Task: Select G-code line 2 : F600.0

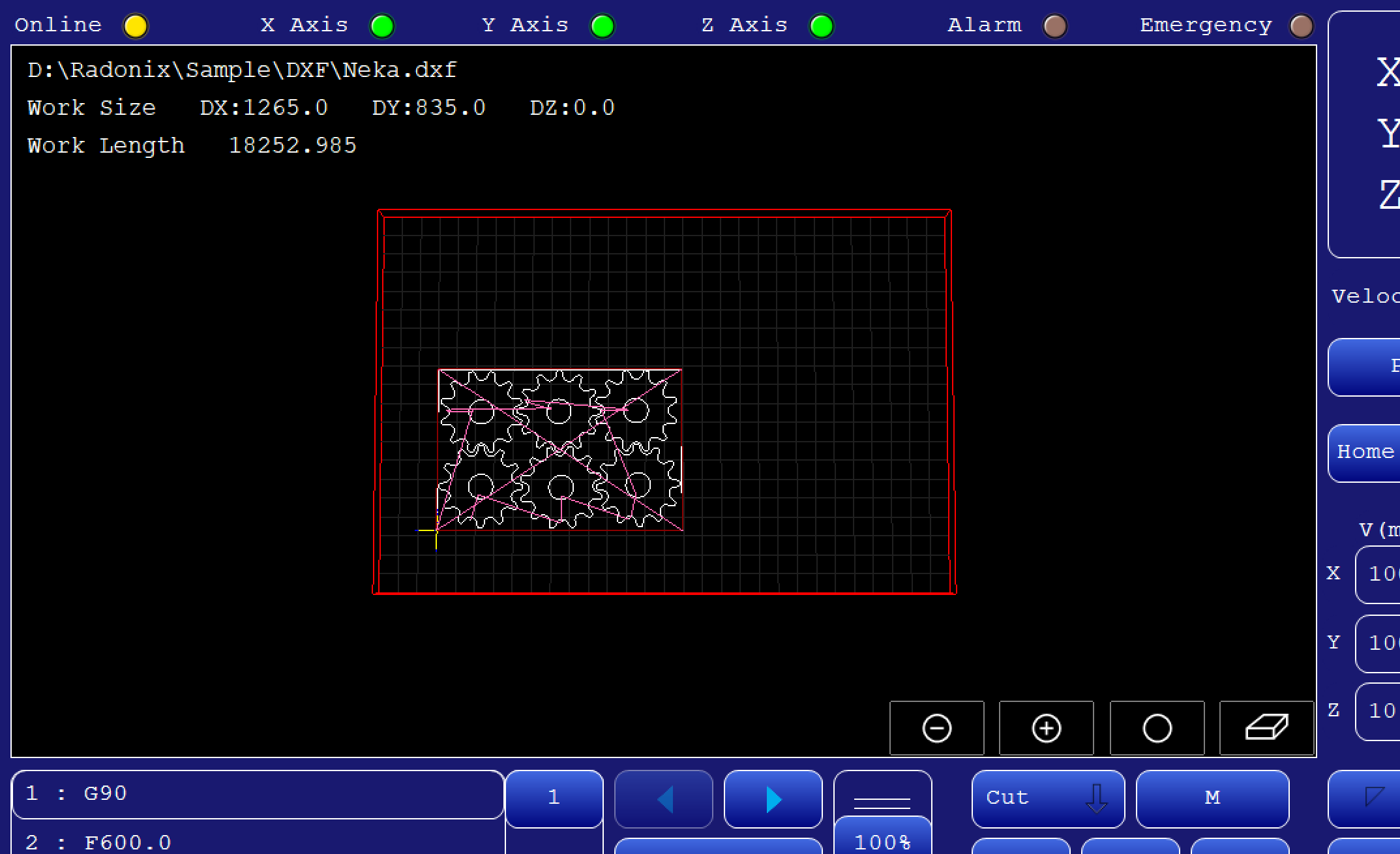Action: point(258,842)
